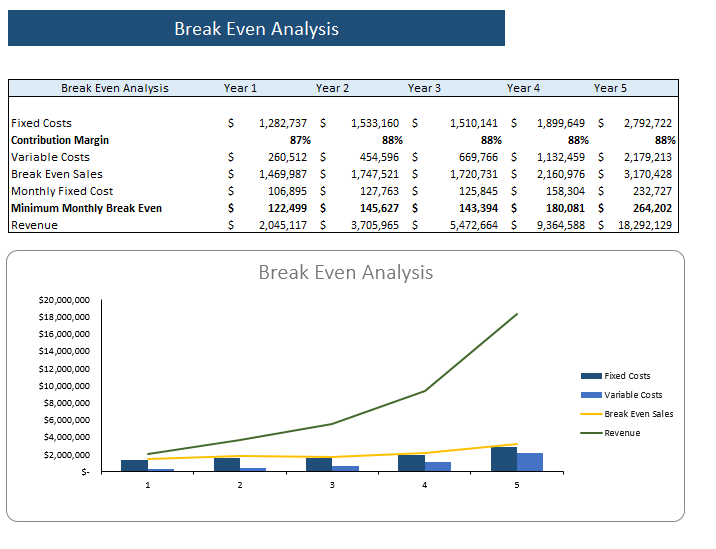Select the $20,000,000 axis label
This screenshot has height=549, width=716.
pos(64,300)
